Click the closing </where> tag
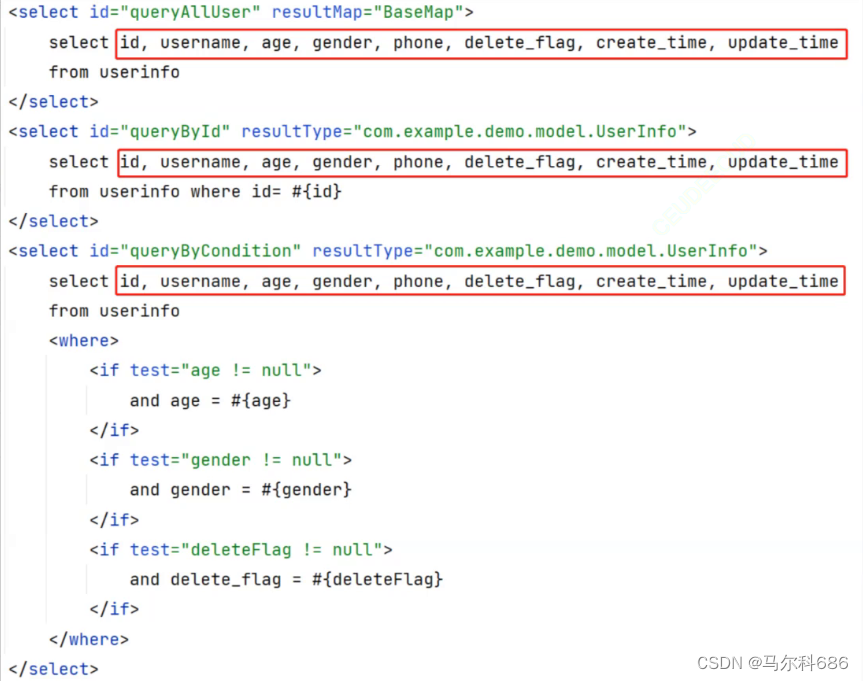863x681 pixels. click(89, 639)
